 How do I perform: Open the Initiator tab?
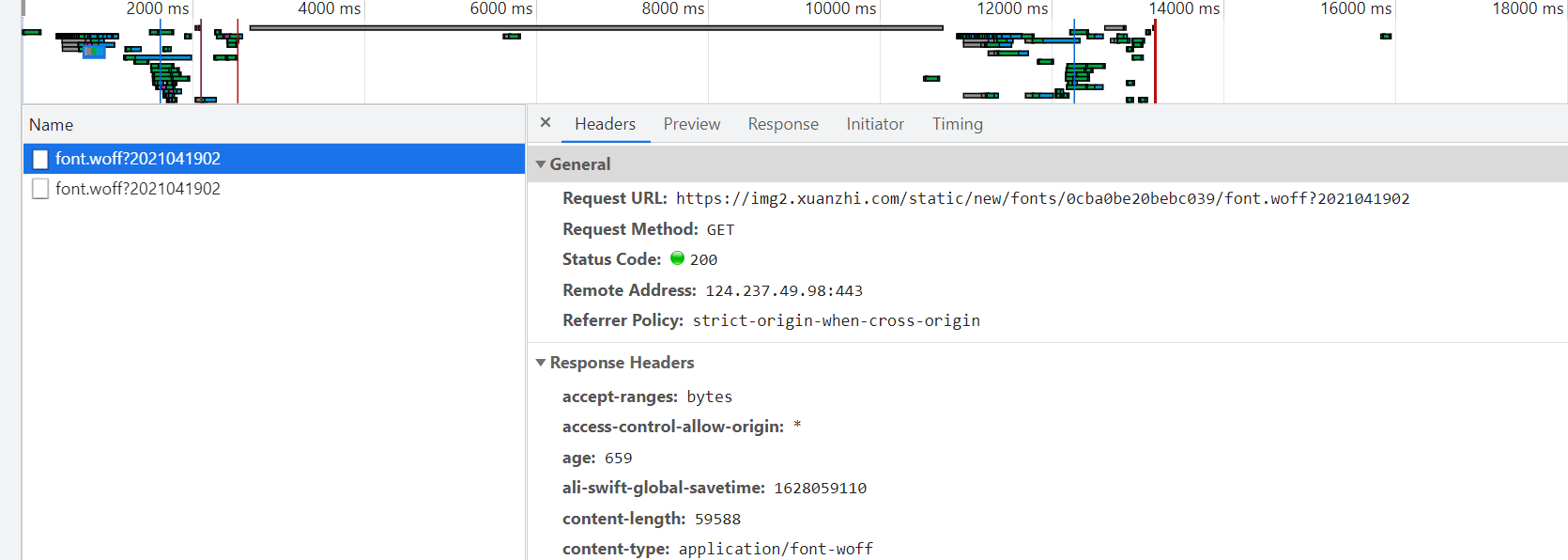pos(875,124)
